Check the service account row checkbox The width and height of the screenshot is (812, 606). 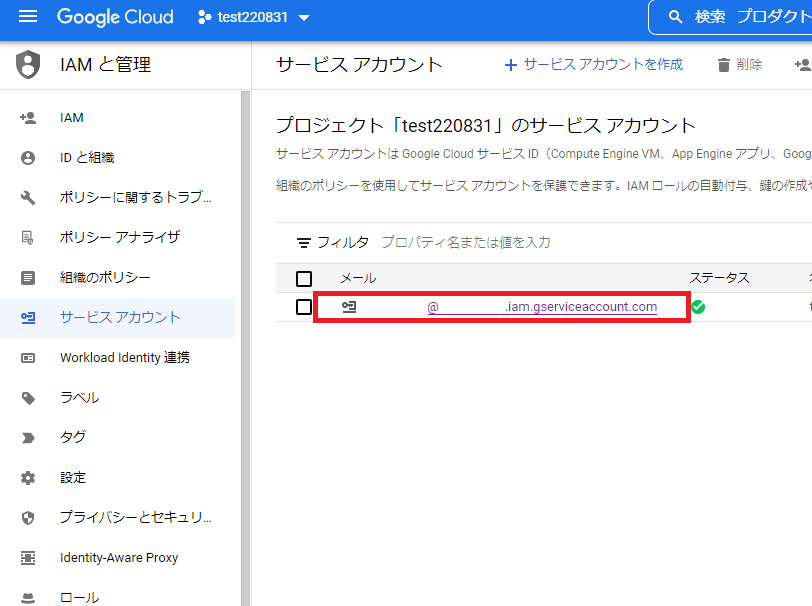[x=304, y=307]
